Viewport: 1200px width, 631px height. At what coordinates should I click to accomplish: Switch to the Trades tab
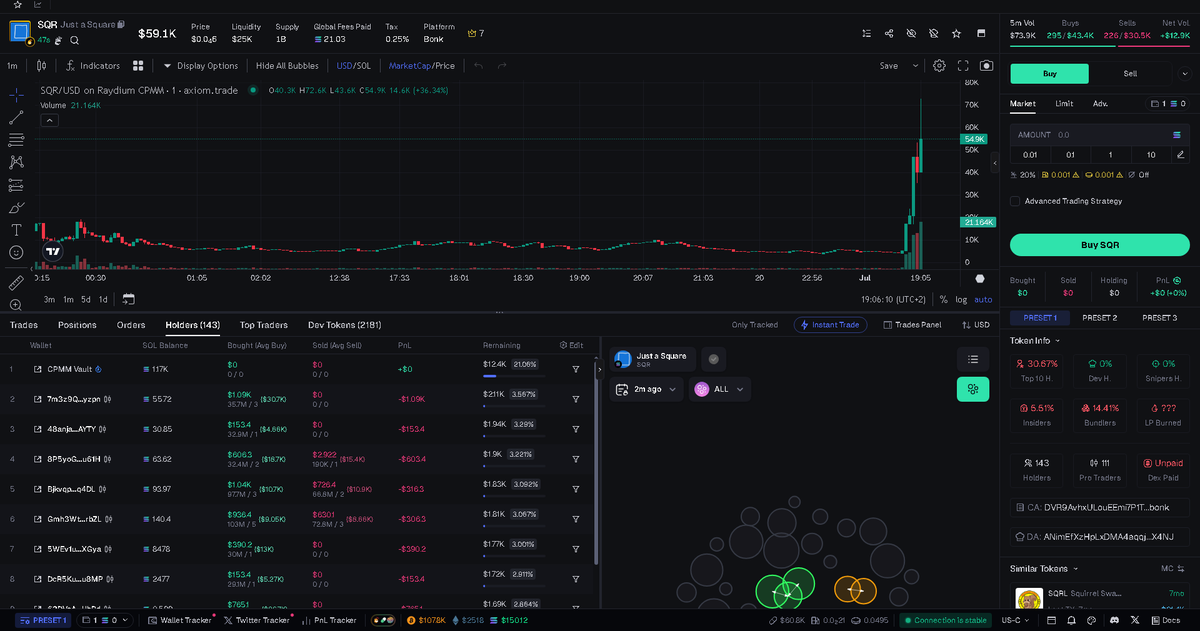(x=24, y=325)
